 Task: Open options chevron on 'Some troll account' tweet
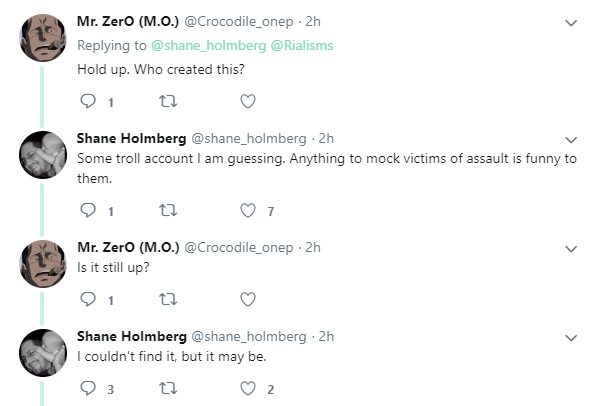[x=571, y=140]
